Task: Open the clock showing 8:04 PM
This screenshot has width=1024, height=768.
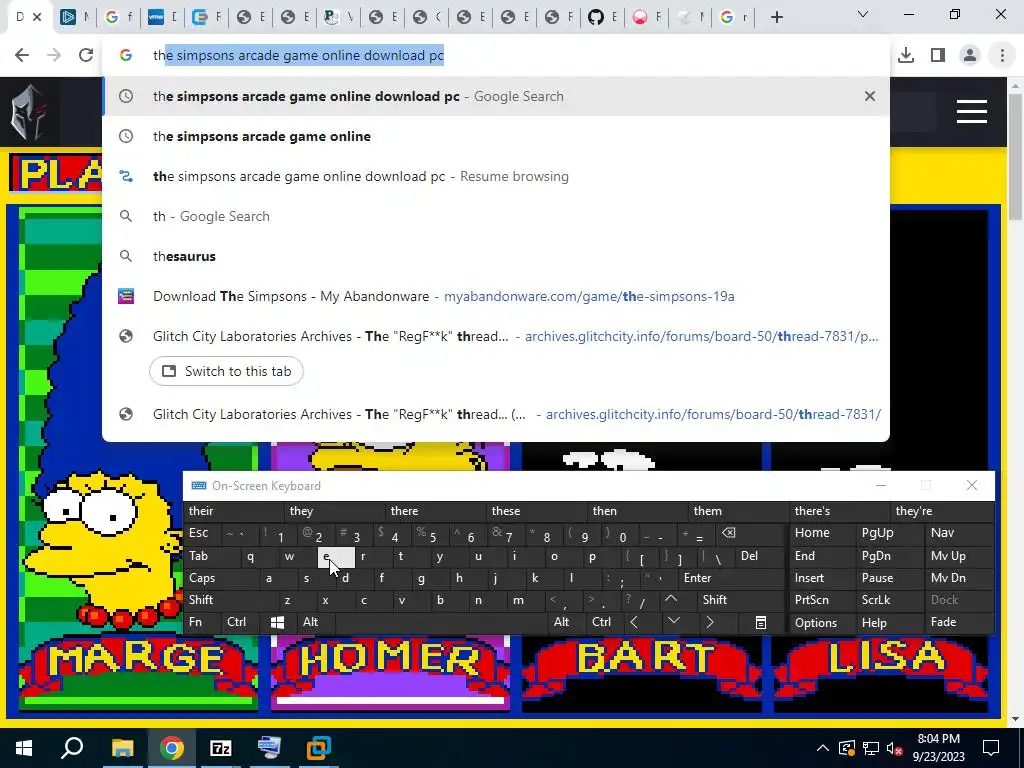Action: (x=938, y=748)
